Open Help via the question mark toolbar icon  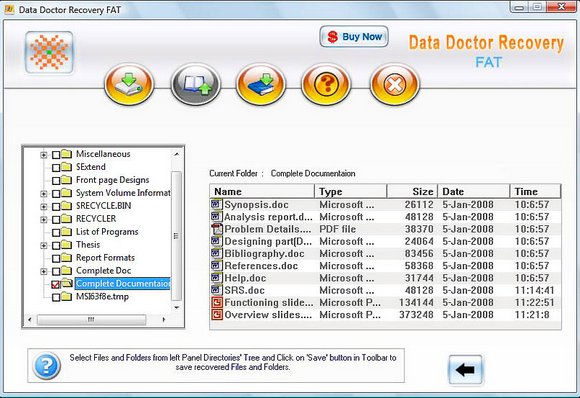pos(326,84)
